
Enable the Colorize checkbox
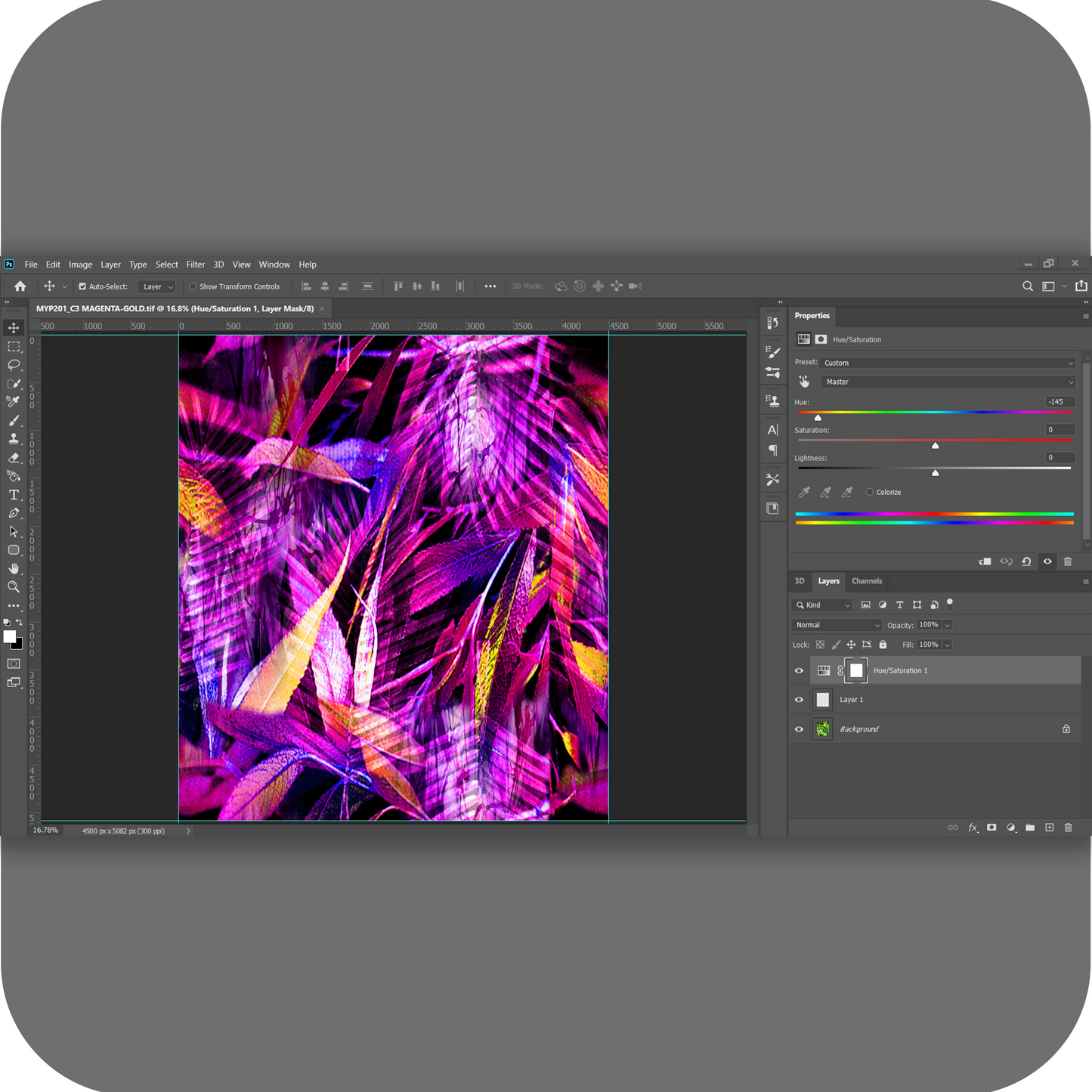pos(869,492)
